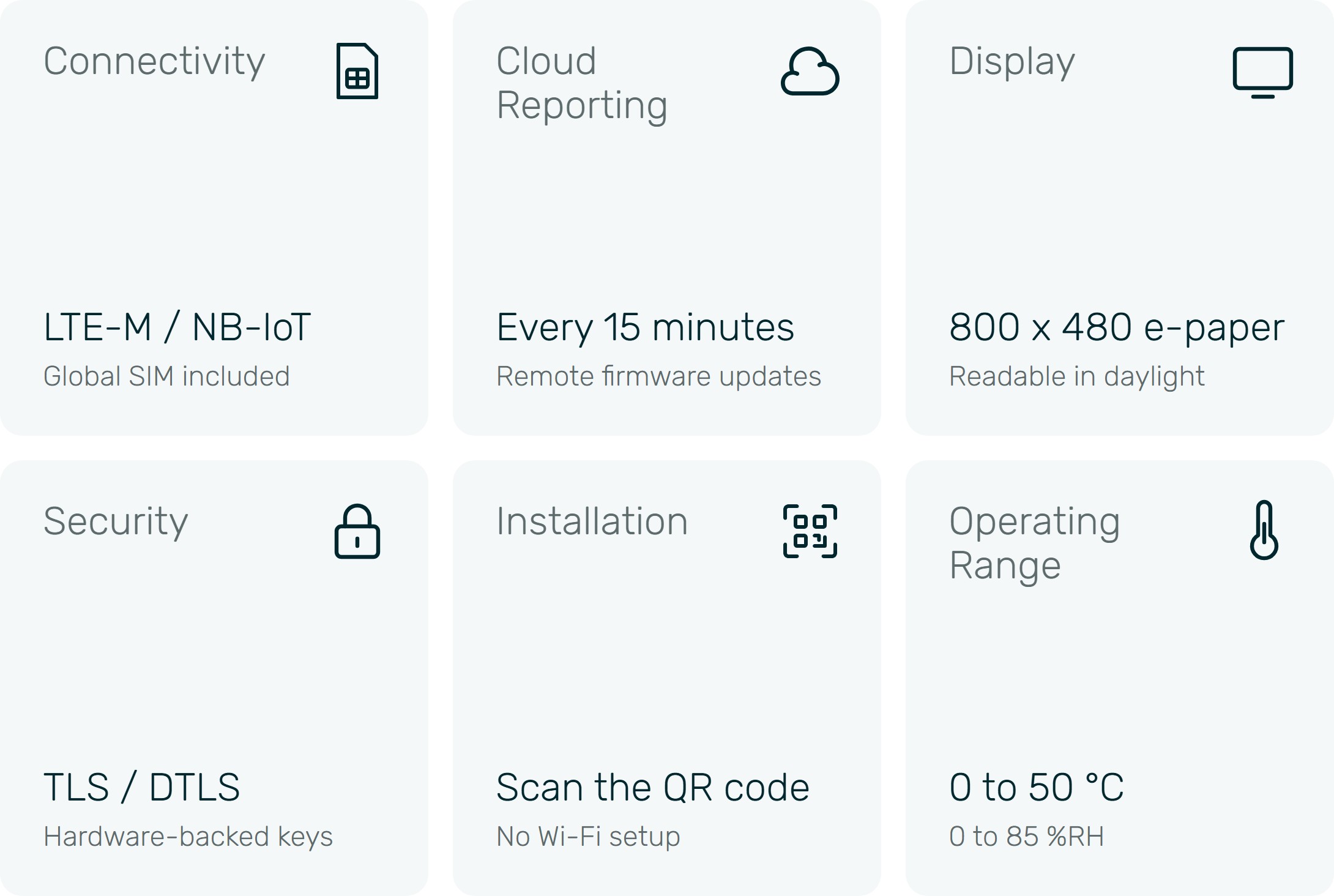1334x896 pixels.
Task: Click the 0 to 50 °C value
Action: 1037,788
